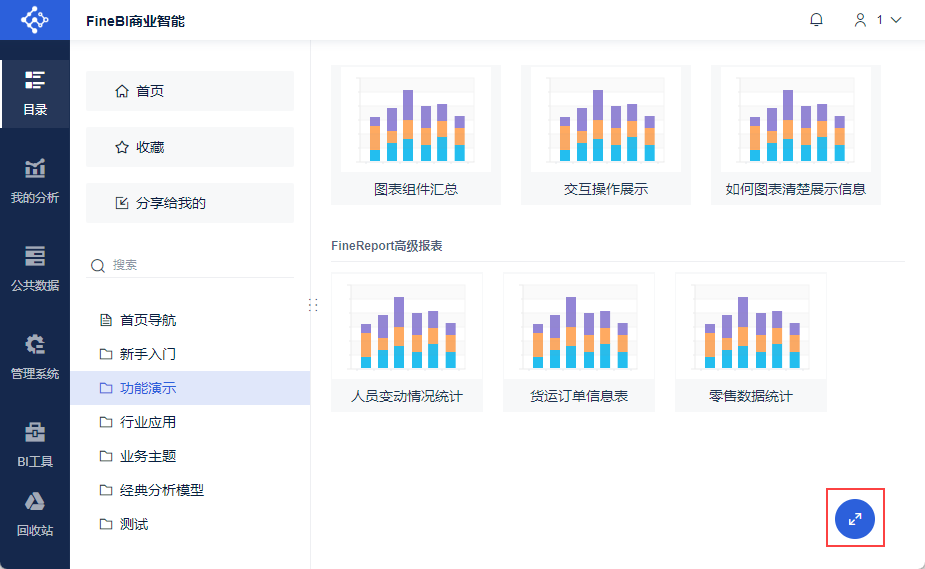Click the 行业应用 folder icon
925x569 pixels.
[106, 422]
